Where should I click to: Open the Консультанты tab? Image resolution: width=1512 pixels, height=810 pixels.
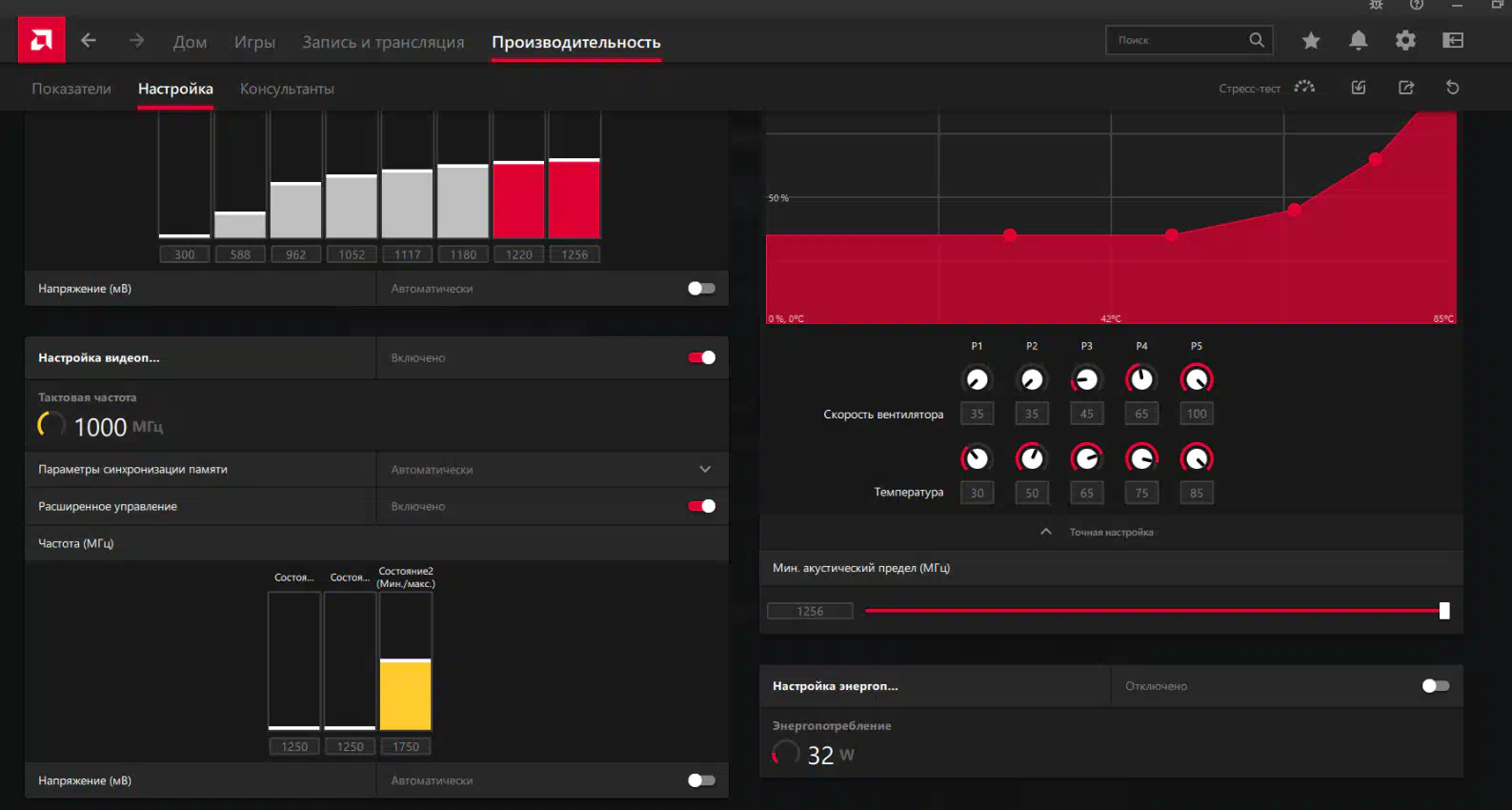pos(287,89)
